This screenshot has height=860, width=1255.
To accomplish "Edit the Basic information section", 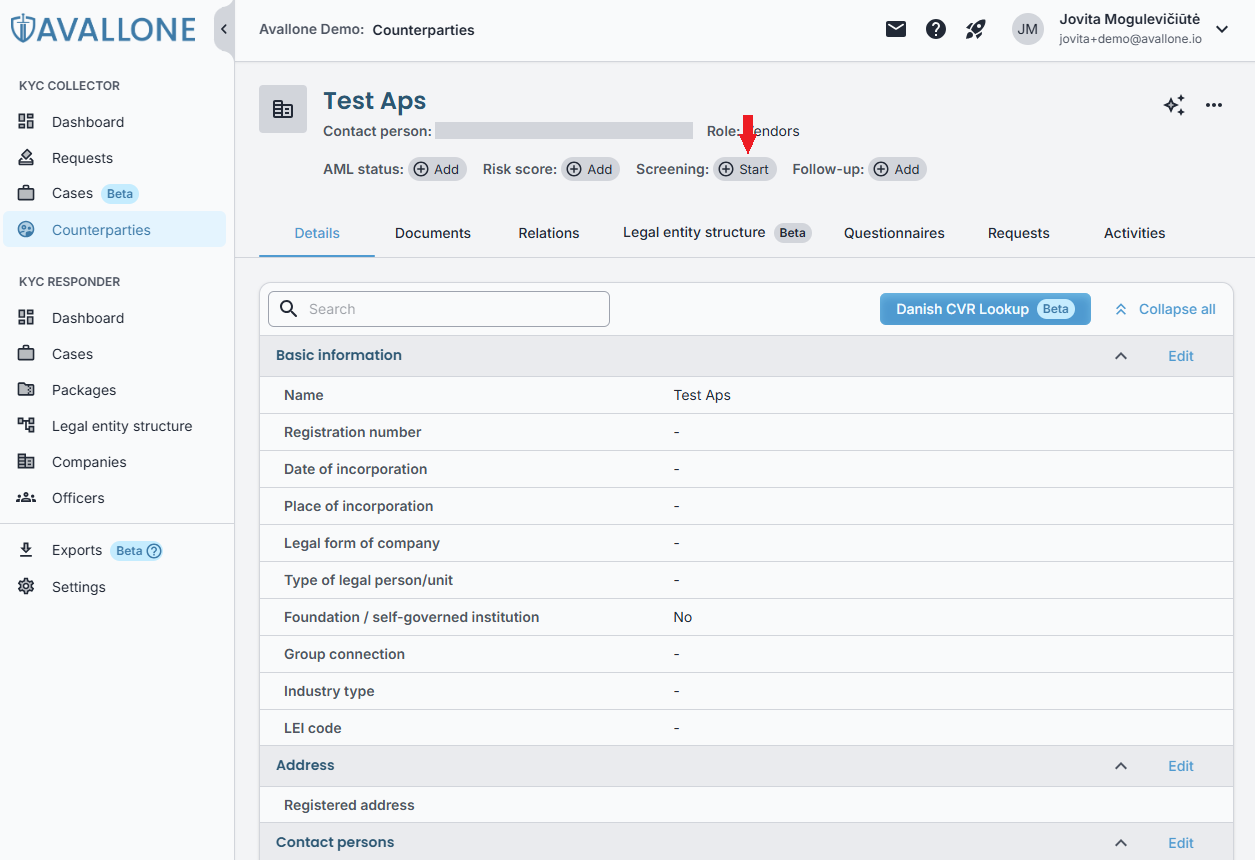I will pos(1181,356).
